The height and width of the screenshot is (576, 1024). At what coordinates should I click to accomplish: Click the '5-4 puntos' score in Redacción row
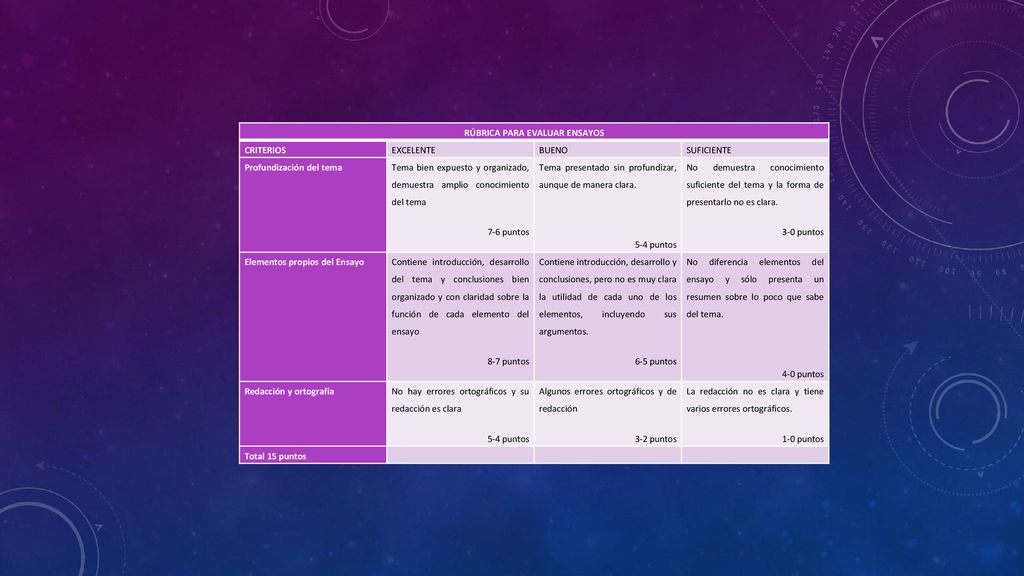pos(508,439)
